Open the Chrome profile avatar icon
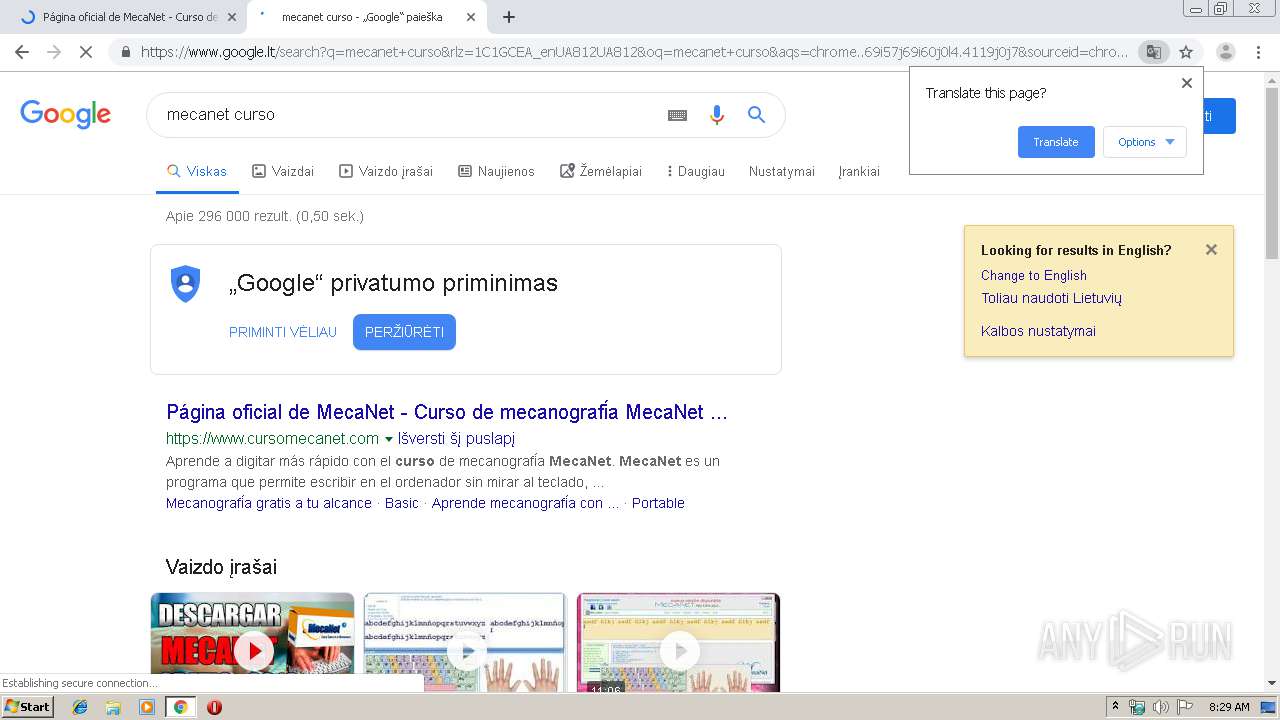Screen dimensions: 1280x720 click(x=1226, y=52)
